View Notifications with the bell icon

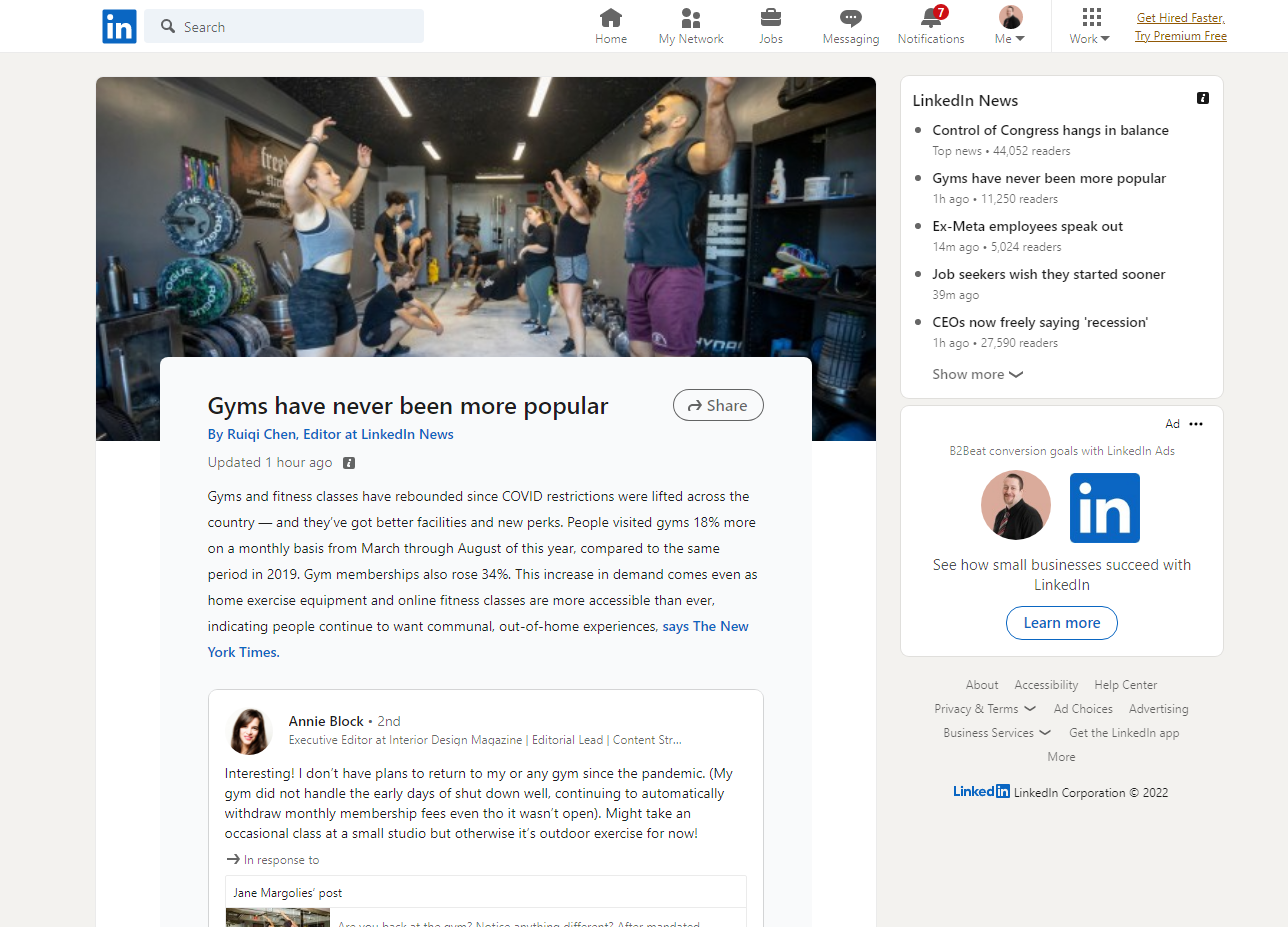930,18
